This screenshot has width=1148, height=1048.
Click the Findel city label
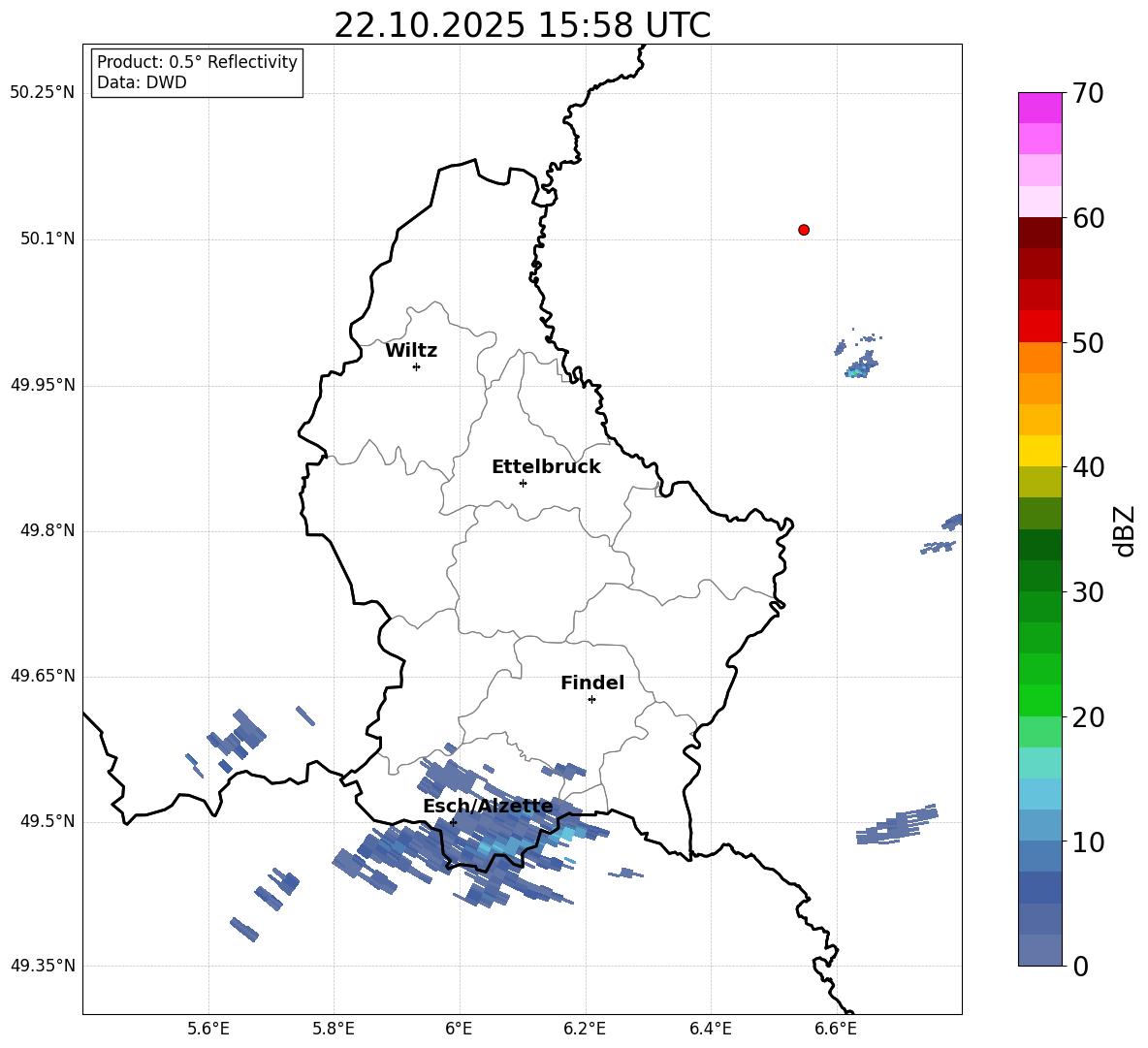coord(592,683)
